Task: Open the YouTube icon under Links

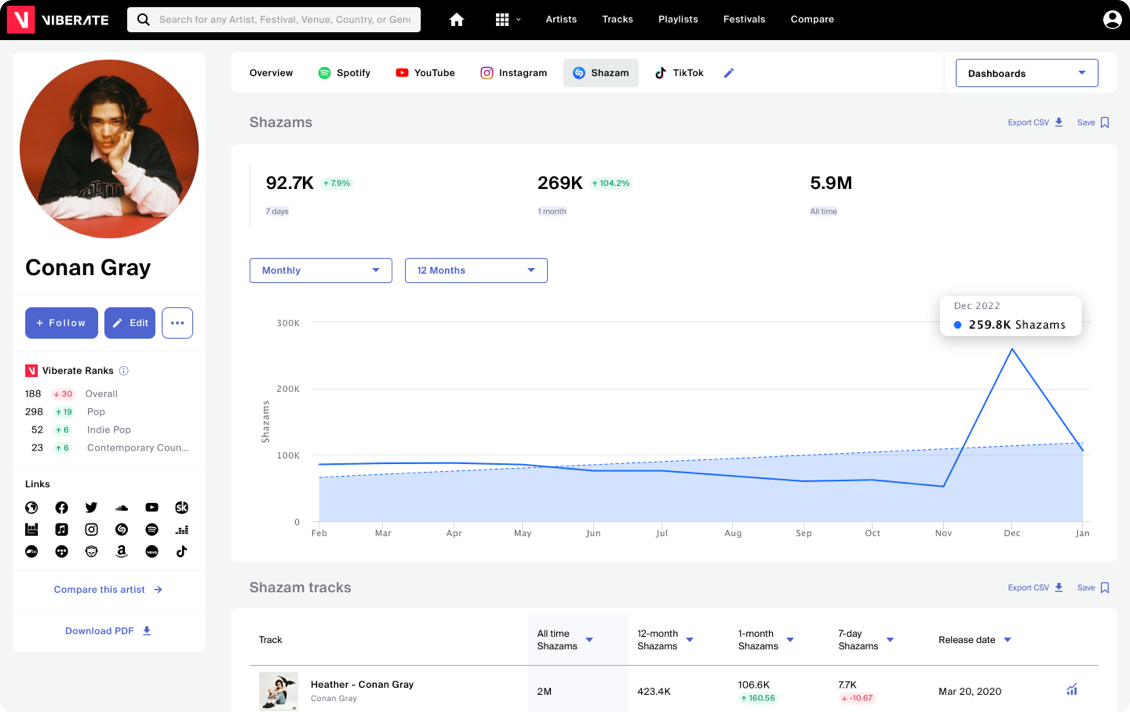Action: click(x=151, y=507)
